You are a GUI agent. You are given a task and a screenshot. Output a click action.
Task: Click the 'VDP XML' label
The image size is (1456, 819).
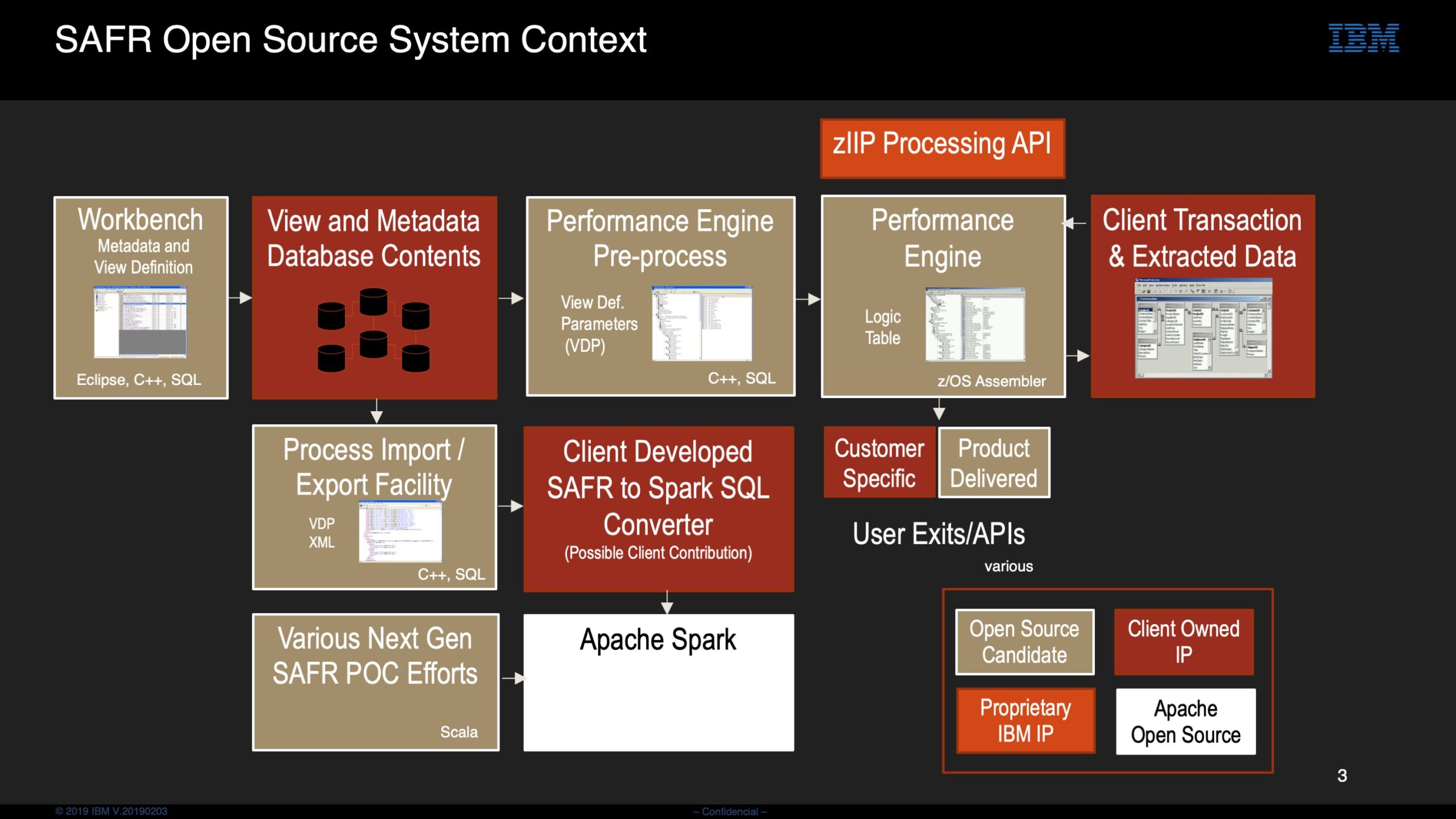322,533
